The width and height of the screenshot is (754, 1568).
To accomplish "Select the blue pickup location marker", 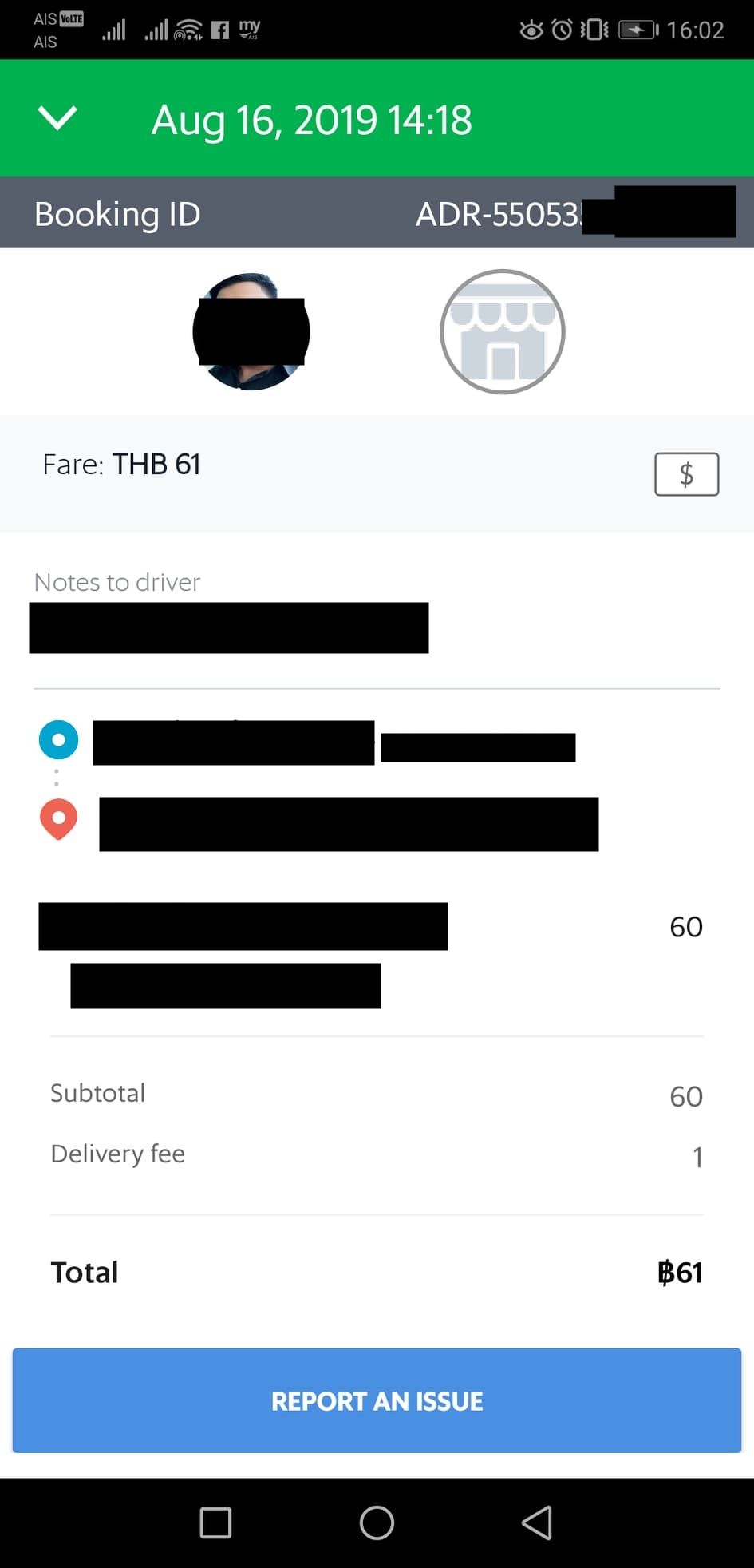I will [58, 740].
